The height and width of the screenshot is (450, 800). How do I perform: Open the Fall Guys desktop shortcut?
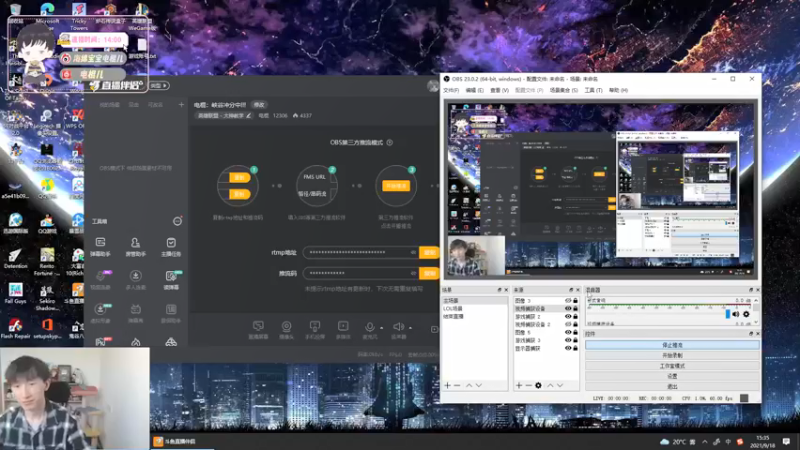click(15, 293)
